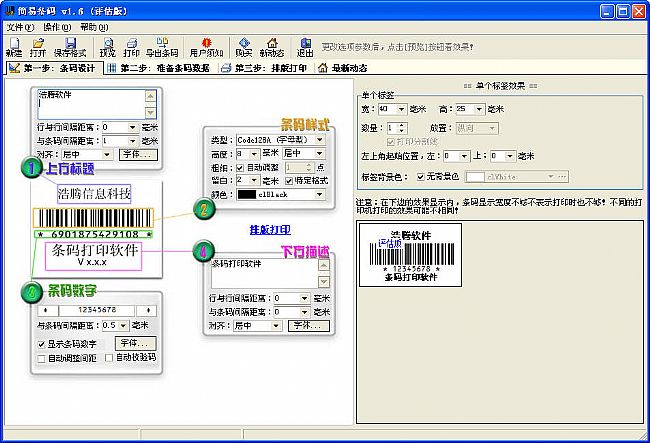Click top title 字体... button
Viewport: 650px width, 443px height.
[x=138, y=155]
